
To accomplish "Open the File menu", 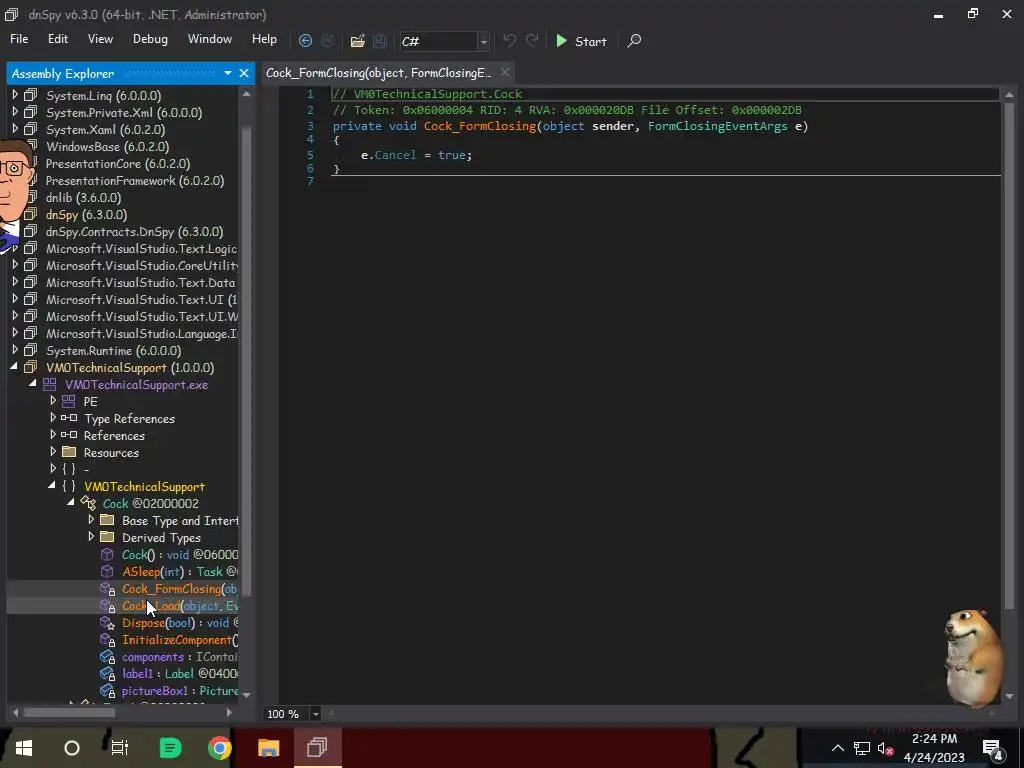I will [x=19, y=39].
